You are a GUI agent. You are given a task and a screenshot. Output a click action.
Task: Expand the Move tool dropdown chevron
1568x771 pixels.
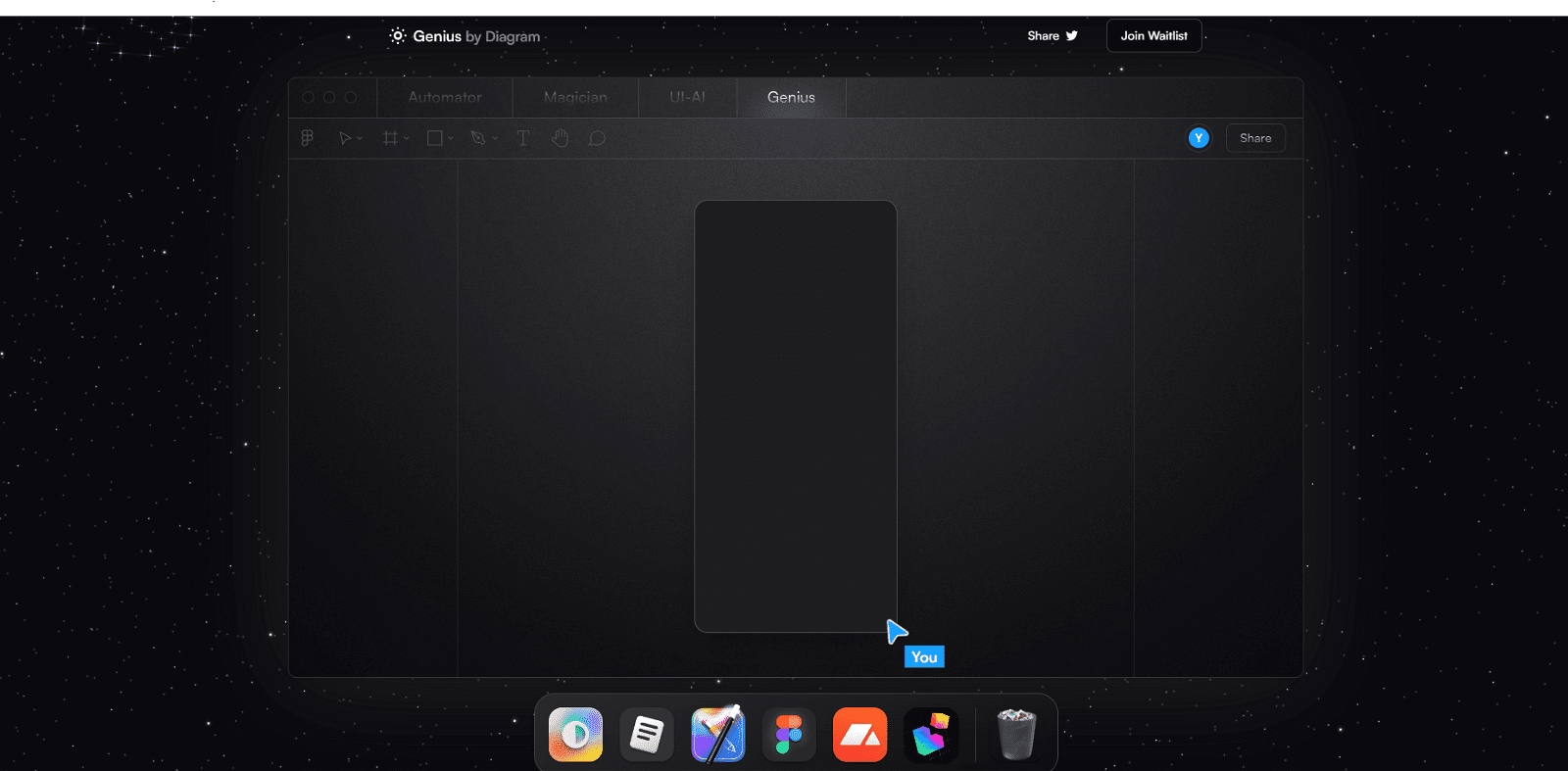[x=360, y=138]
